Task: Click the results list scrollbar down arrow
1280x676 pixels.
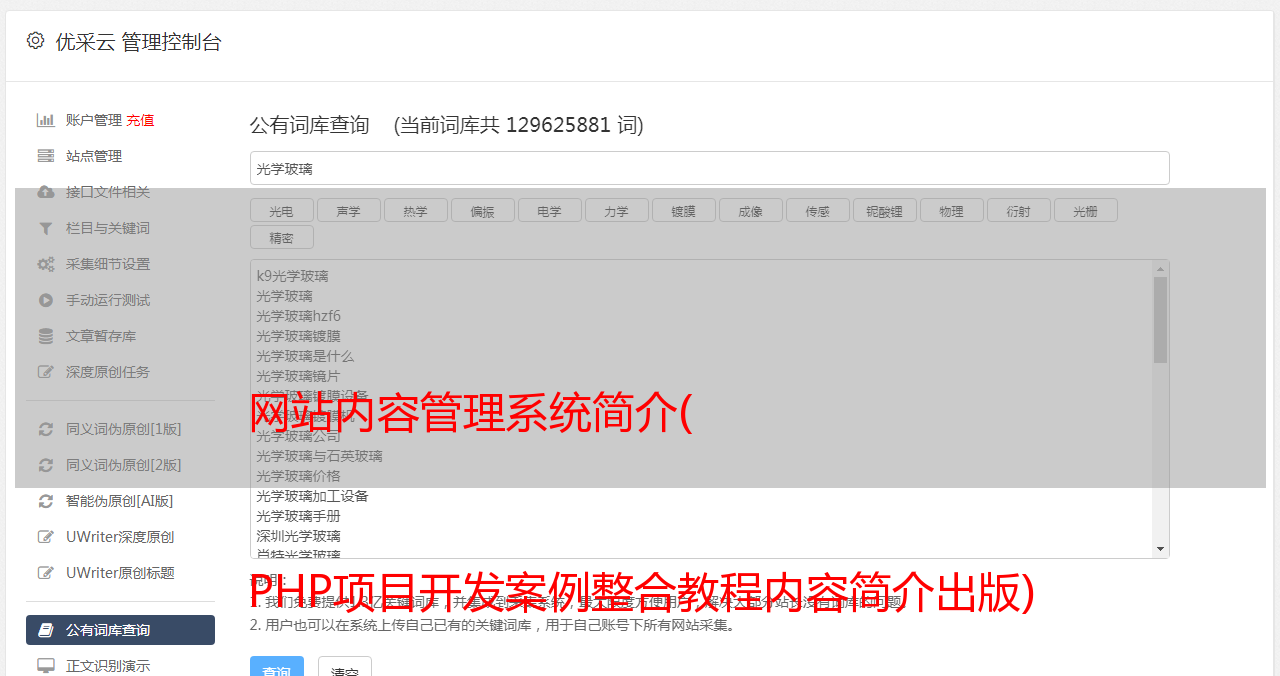Action: [1160, 549]
